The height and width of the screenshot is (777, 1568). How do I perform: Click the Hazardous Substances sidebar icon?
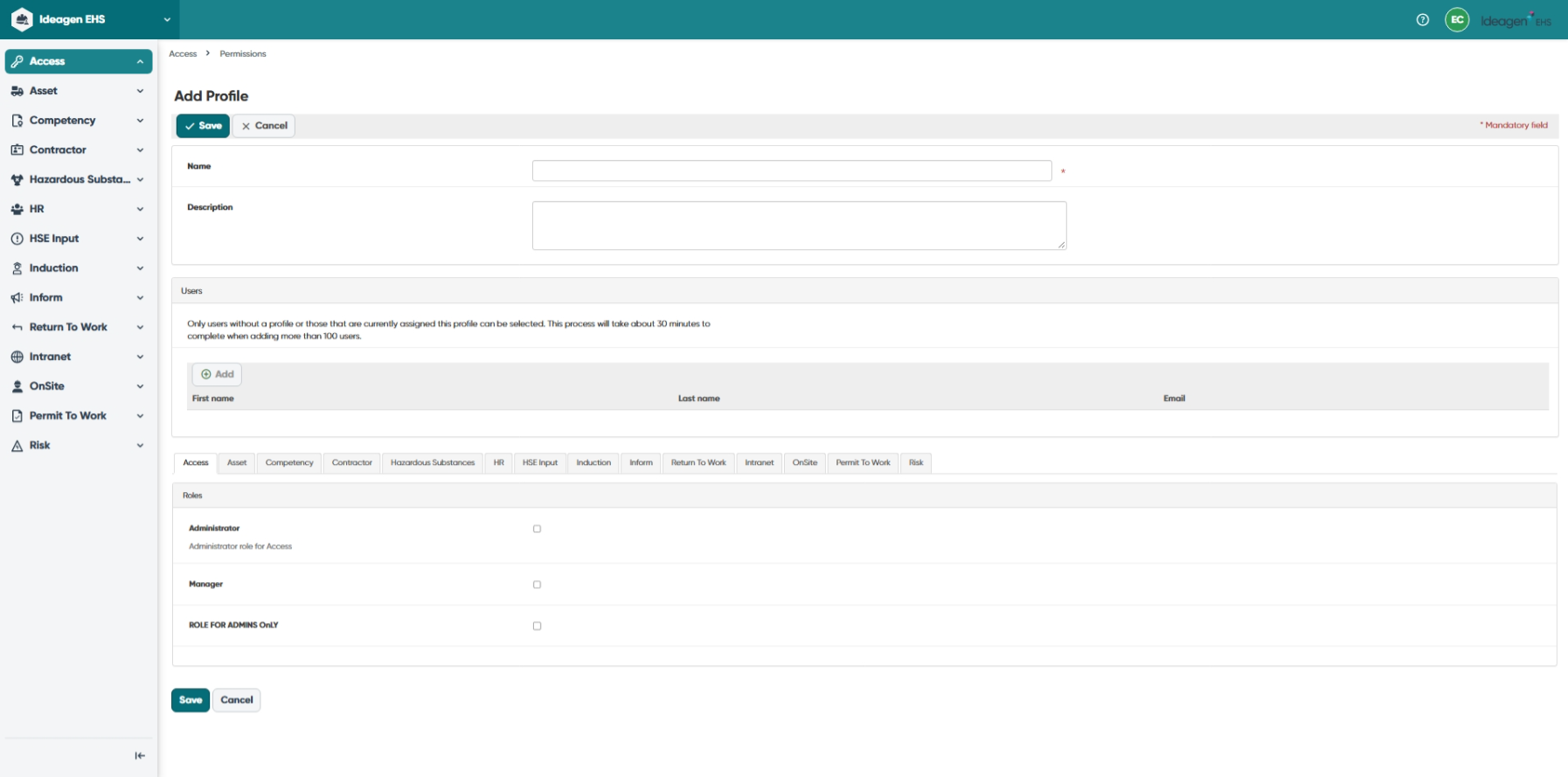pyautogui.click(x=17, y=179)
